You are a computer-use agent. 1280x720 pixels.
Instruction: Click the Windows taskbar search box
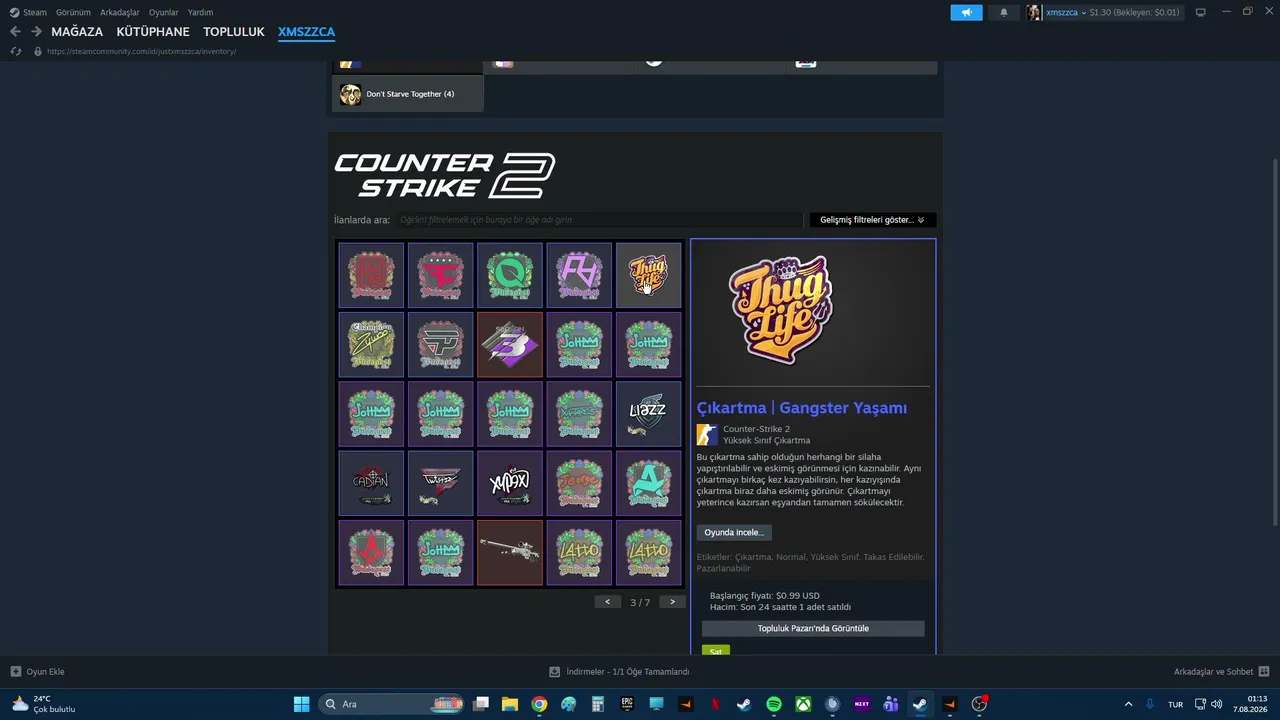pyautogui.click(x=392, y=704)
